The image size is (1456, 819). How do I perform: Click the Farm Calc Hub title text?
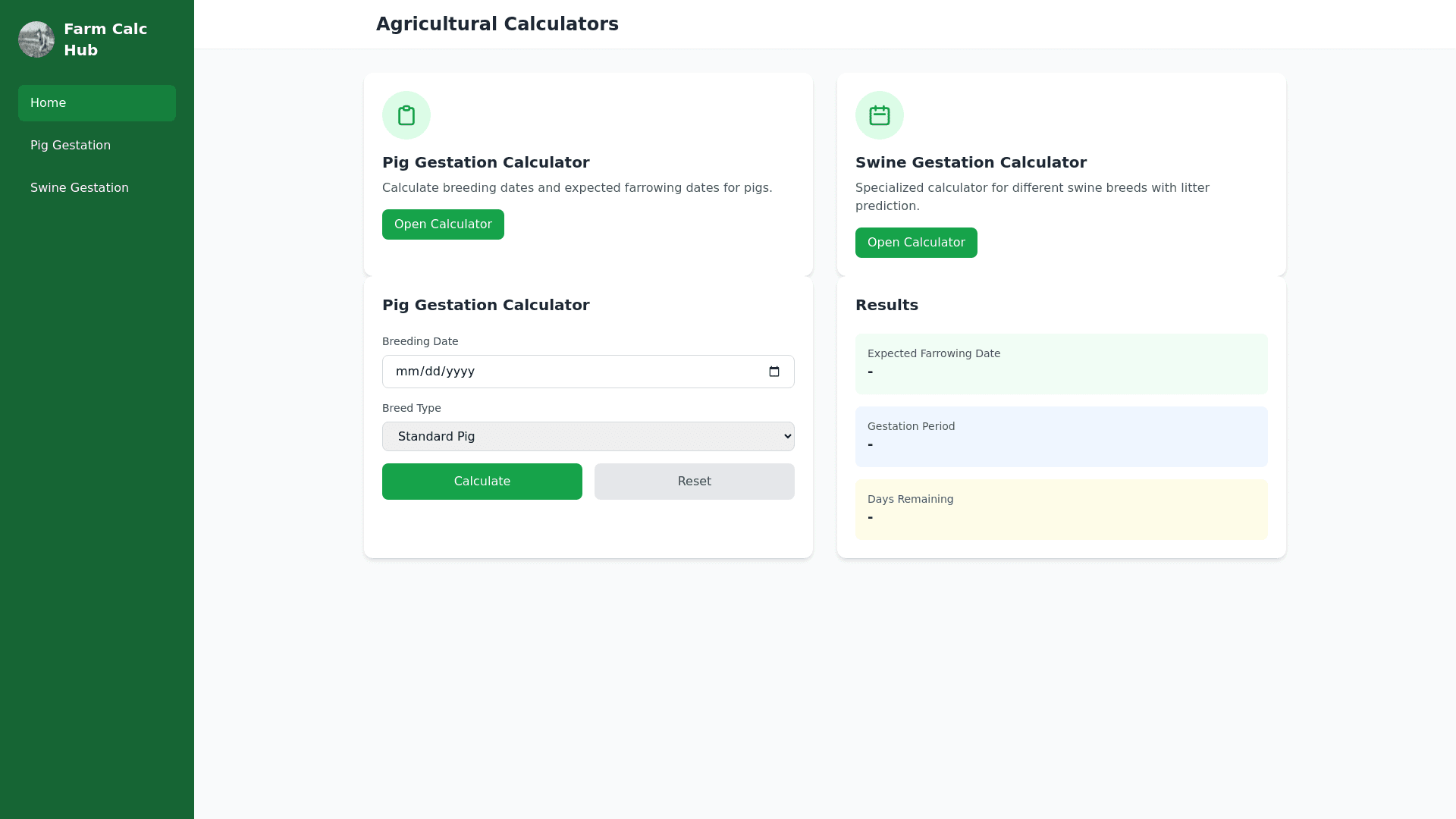tap(105, 39)
